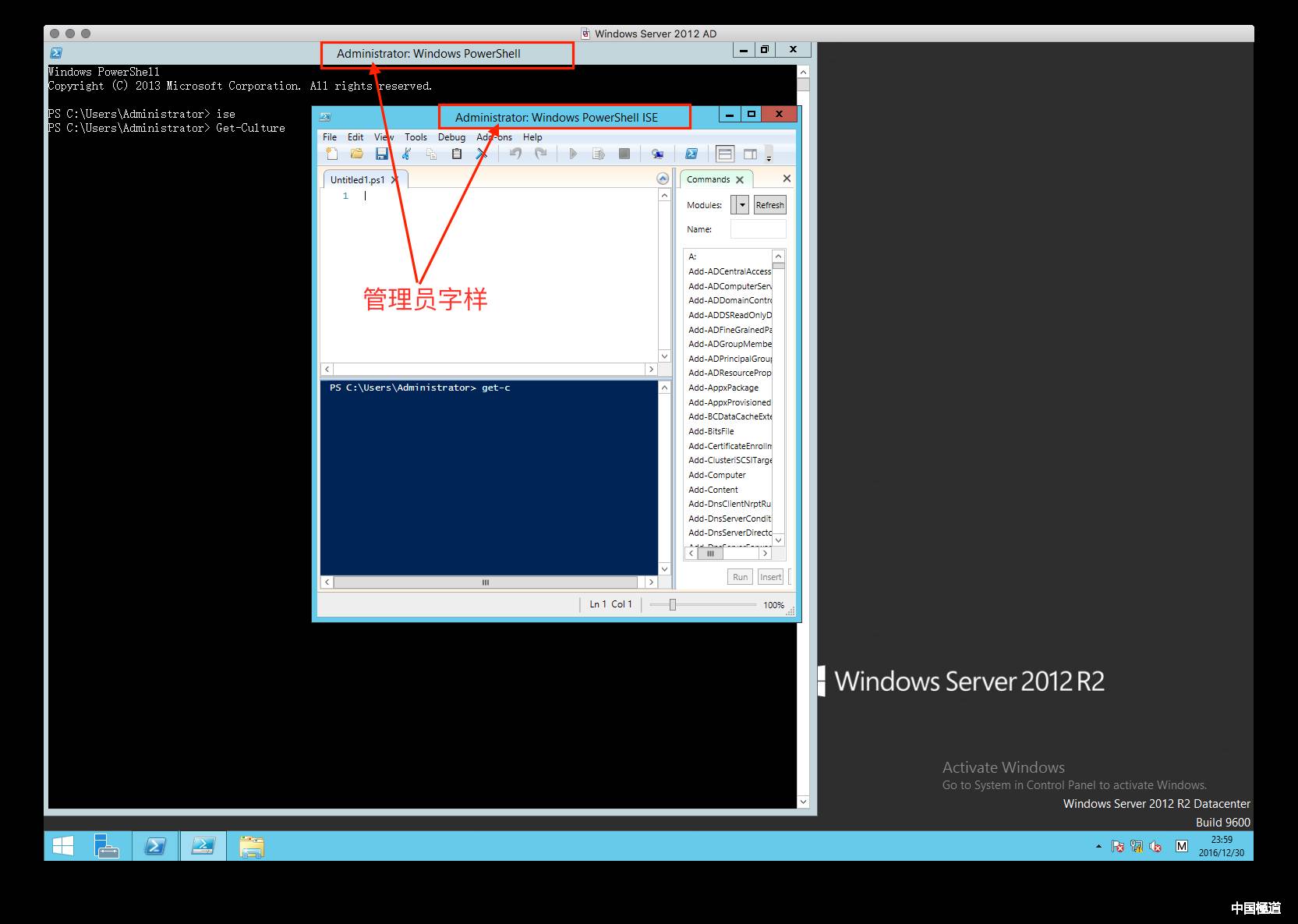
Task: Select Add-ADCentralAccess command
Action: [730, 271]
